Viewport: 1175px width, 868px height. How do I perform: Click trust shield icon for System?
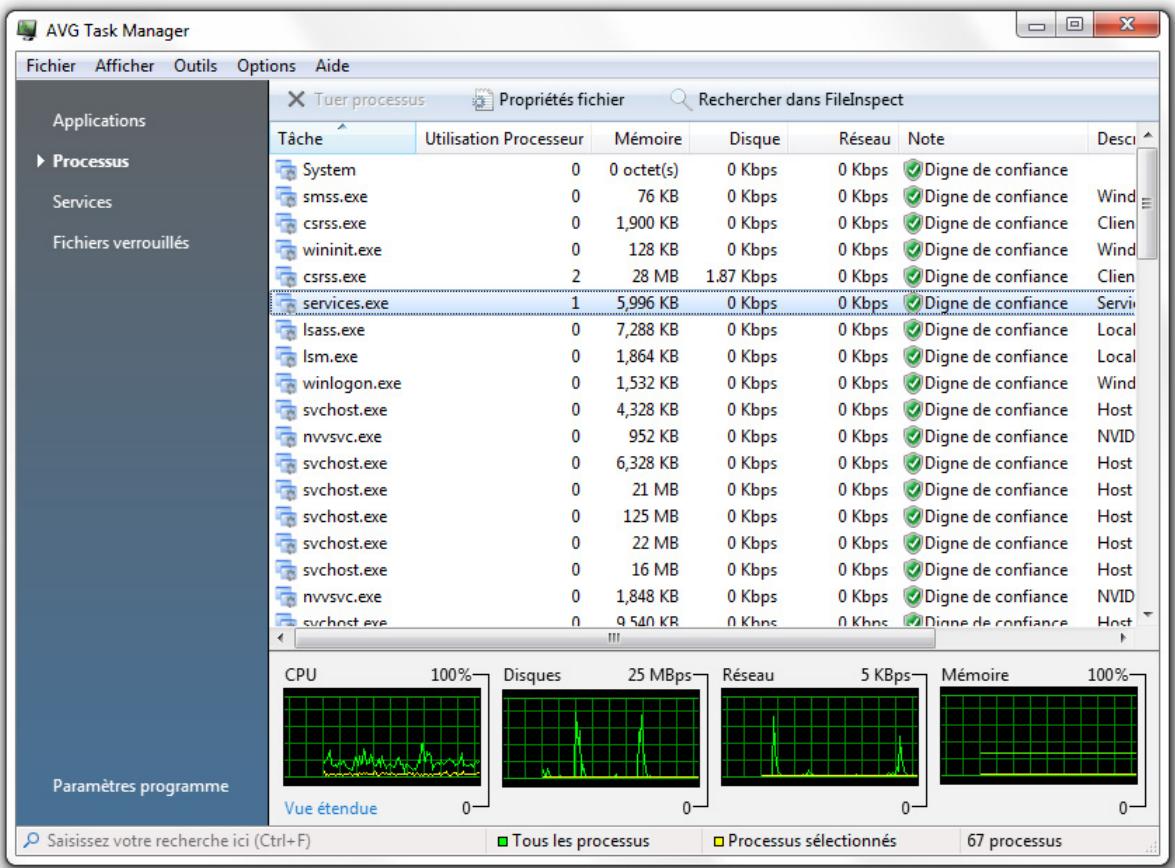coord(913,170)
